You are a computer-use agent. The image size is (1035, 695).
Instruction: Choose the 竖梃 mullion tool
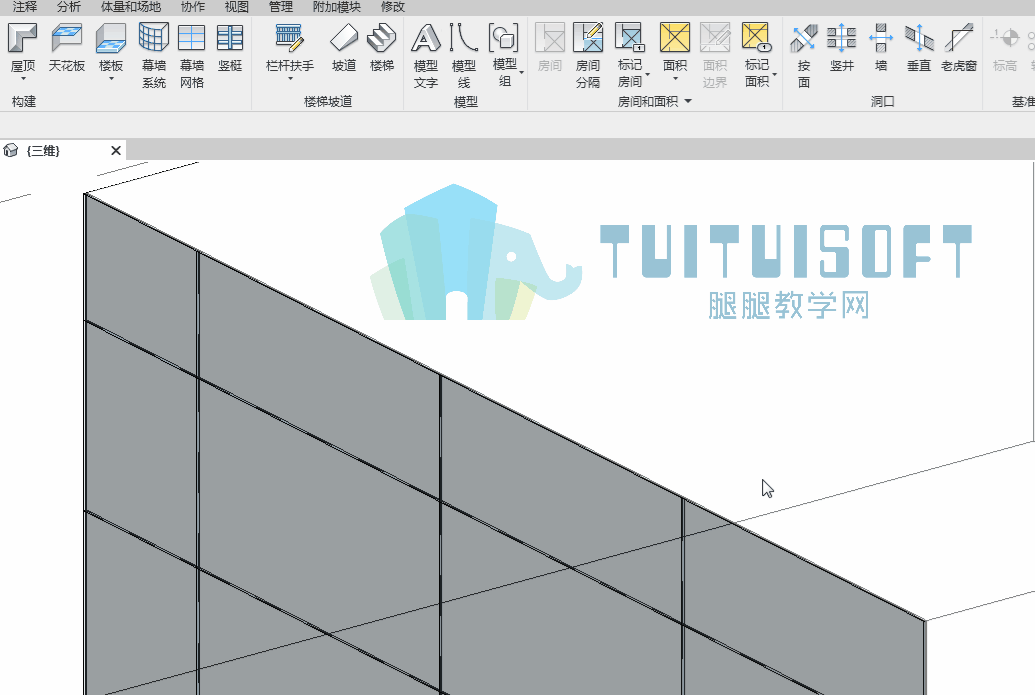point(230,48)
